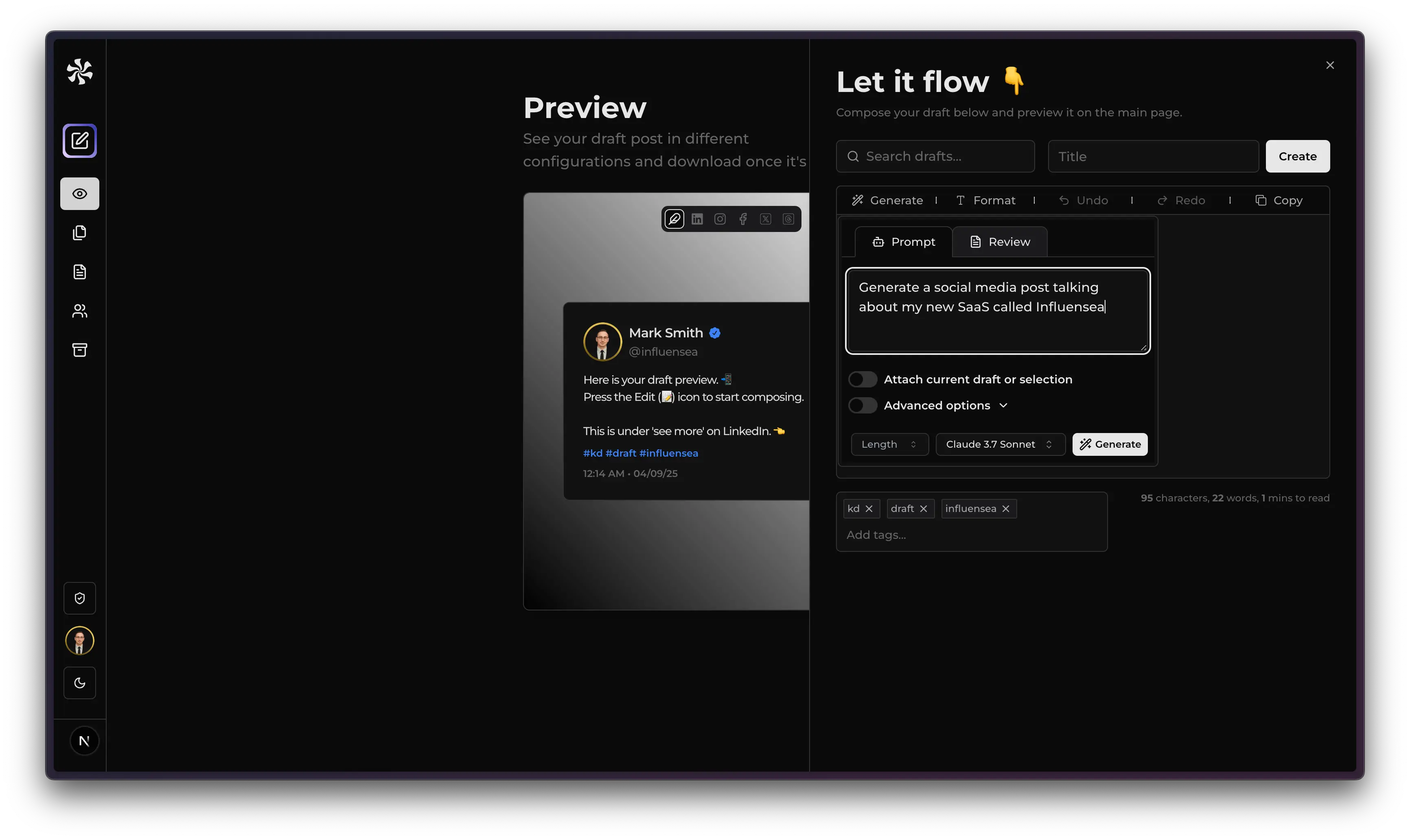Open the profile avatar in the sidebar
This screenshot has height=840, width=1410.
pyautogui.click(x=79, y=641)
